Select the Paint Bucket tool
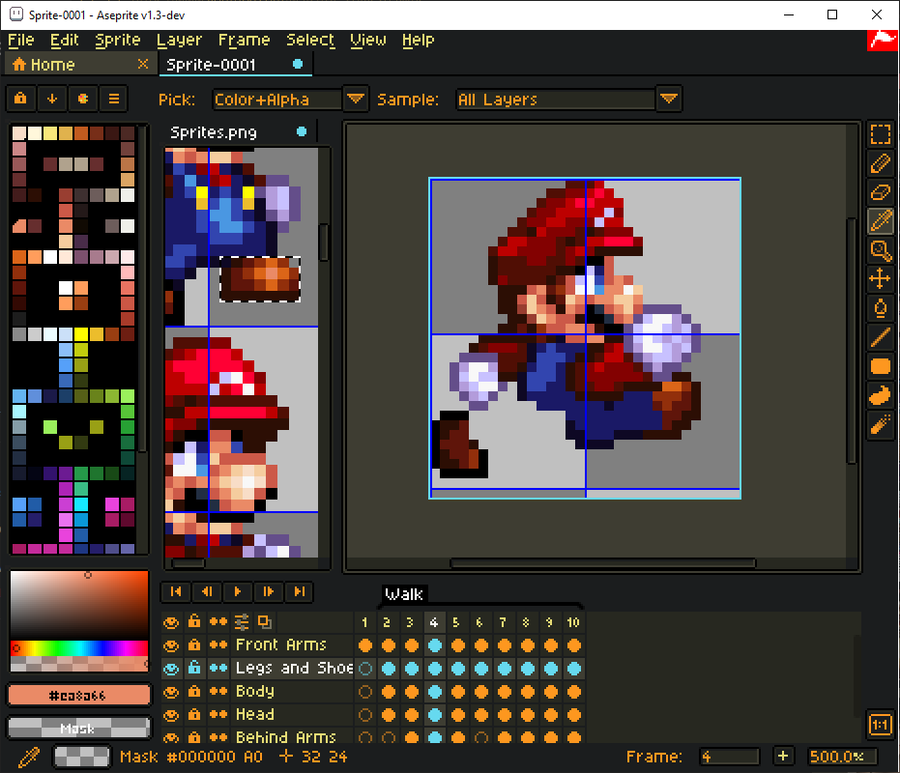Viewport: 900px width, 773px height. pyautogui.click(x=880, y=309)
